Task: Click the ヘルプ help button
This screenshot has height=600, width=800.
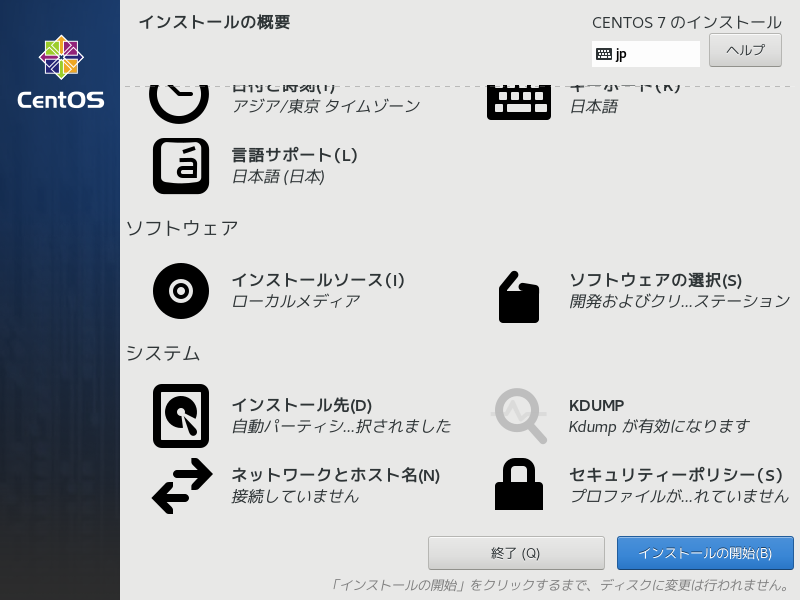Action: click(x=745, y=50)
